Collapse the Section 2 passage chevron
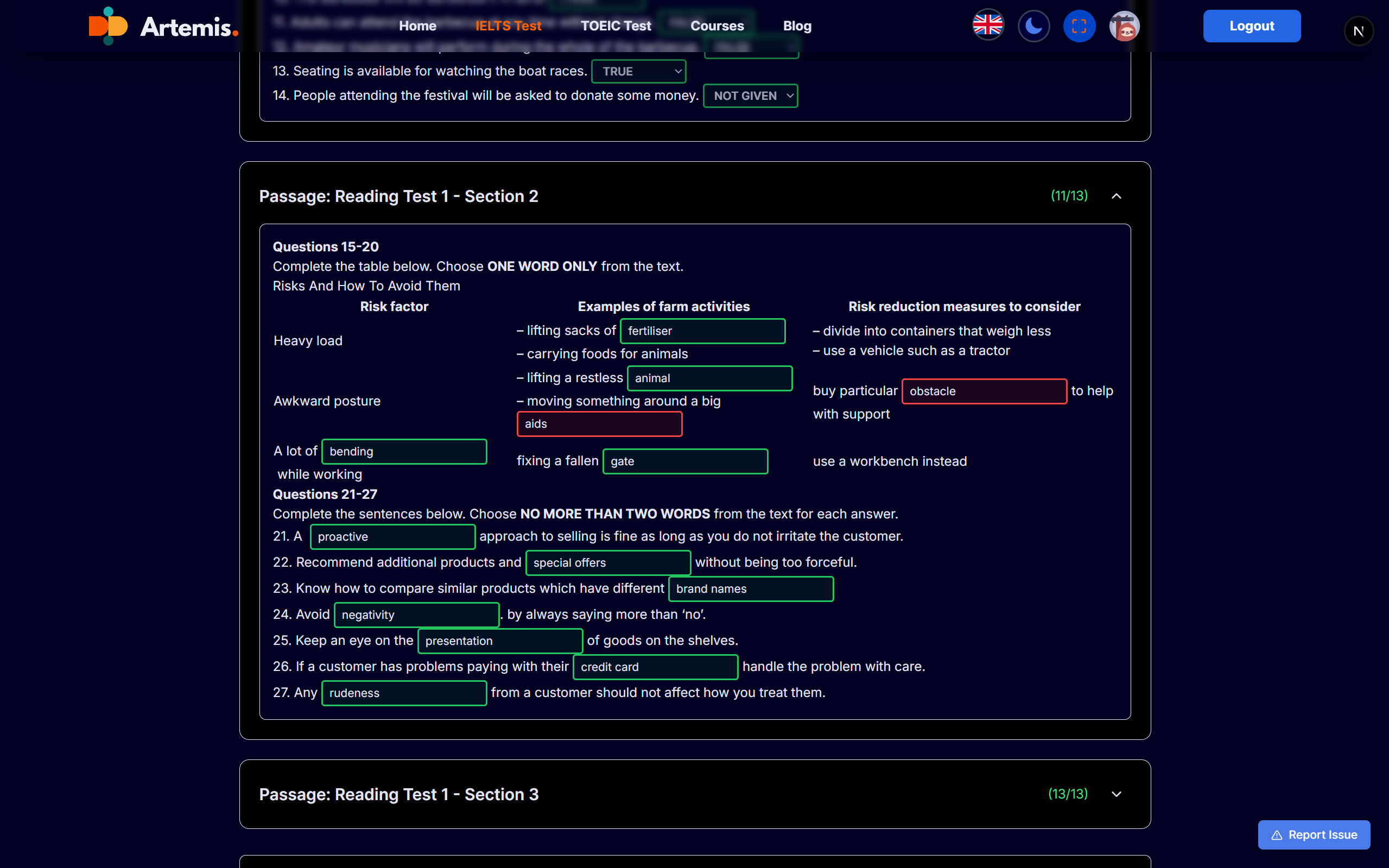The width and height of the screenshot is (1389, 868). [x=1117, y=197]
